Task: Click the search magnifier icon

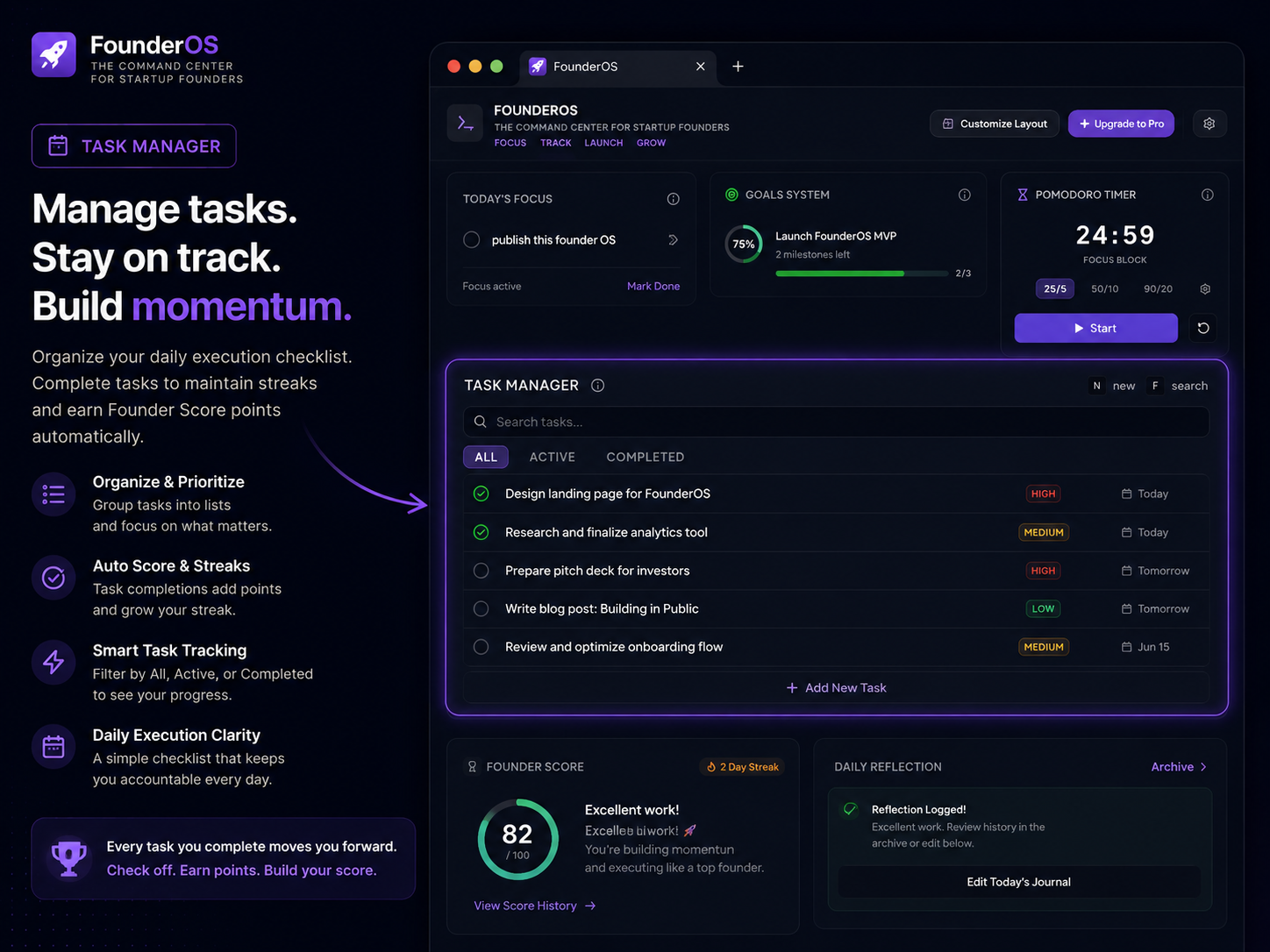Action: click(481, 422)
